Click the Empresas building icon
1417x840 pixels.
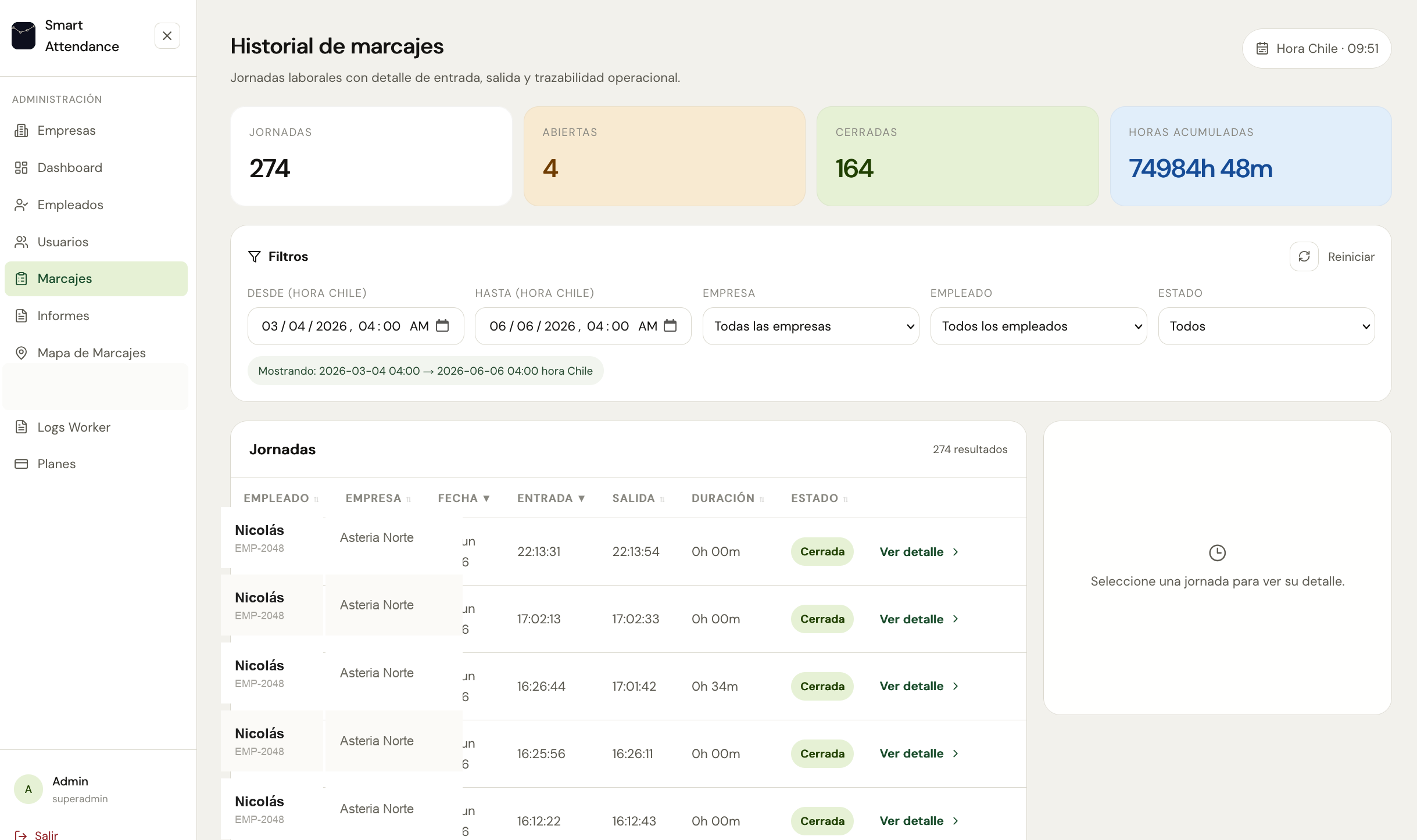[x=22, y=131]
